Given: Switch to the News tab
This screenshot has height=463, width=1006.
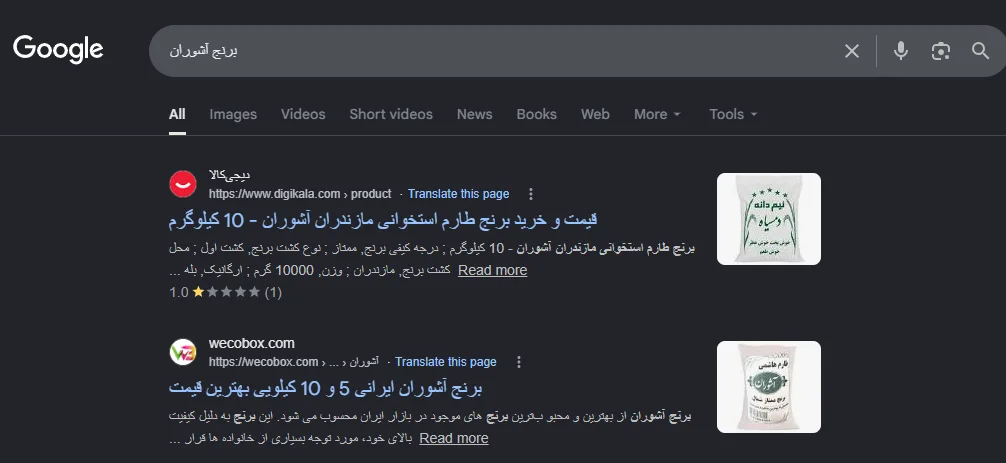Looking at the screenshot, I should click(x=474, y=114).
